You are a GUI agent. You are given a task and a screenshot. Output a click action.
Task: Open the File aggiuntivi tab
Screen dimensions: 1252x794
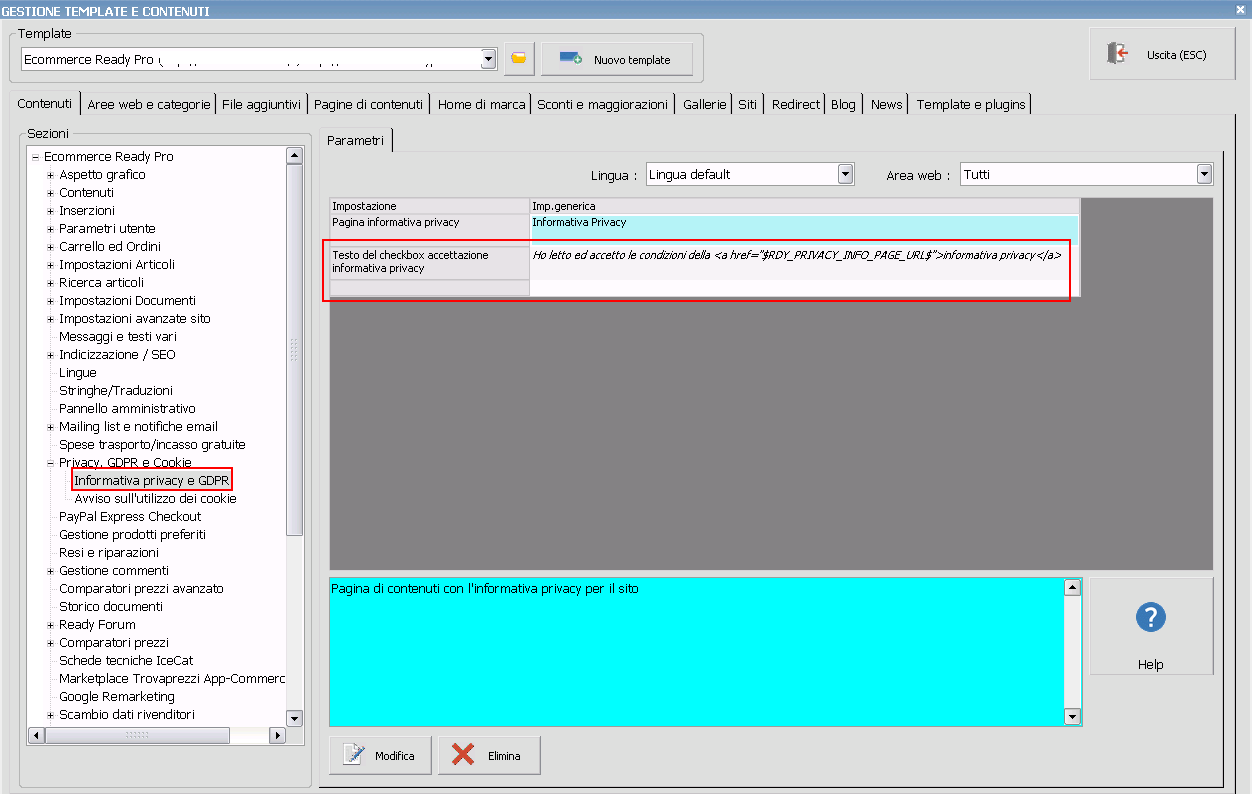tap(261, 104)
